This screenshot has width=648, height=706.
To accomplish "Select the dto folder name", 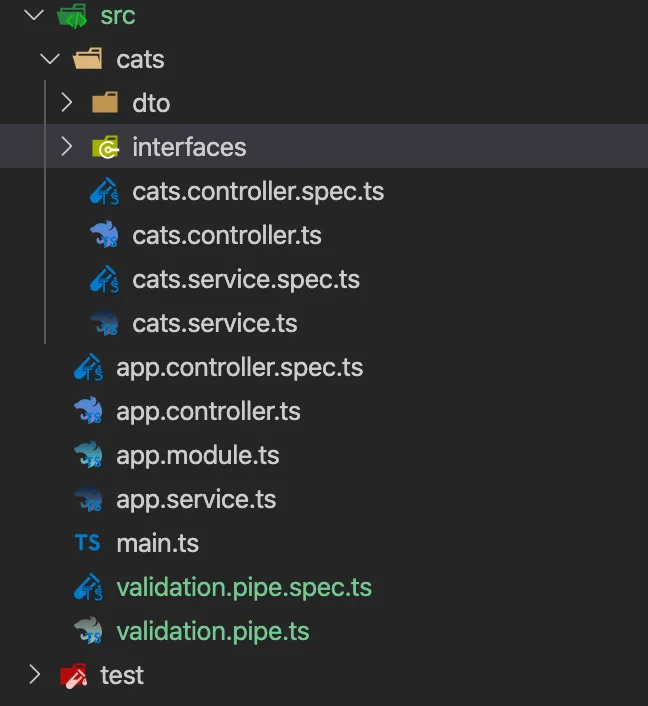I will (151, 103).
